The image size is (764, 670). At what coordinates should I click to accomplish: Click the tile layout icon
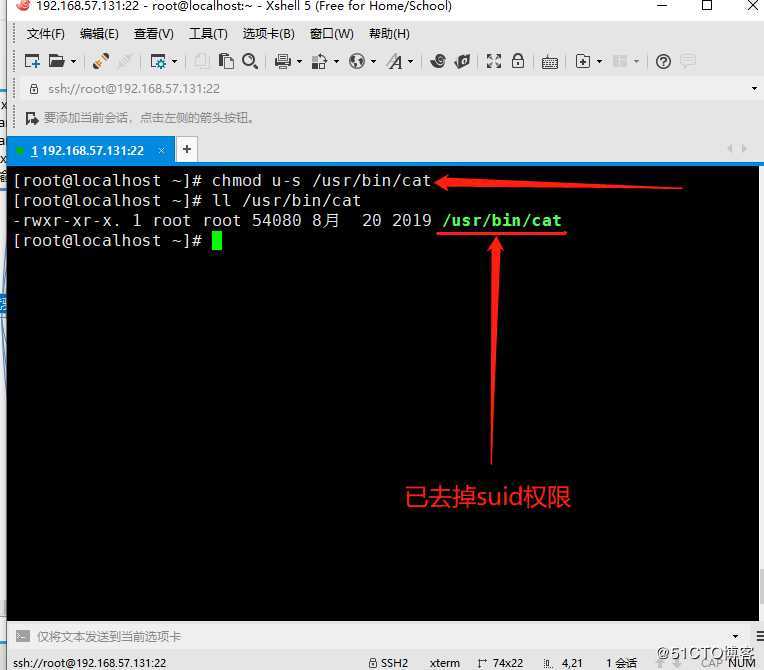(620, 61)
